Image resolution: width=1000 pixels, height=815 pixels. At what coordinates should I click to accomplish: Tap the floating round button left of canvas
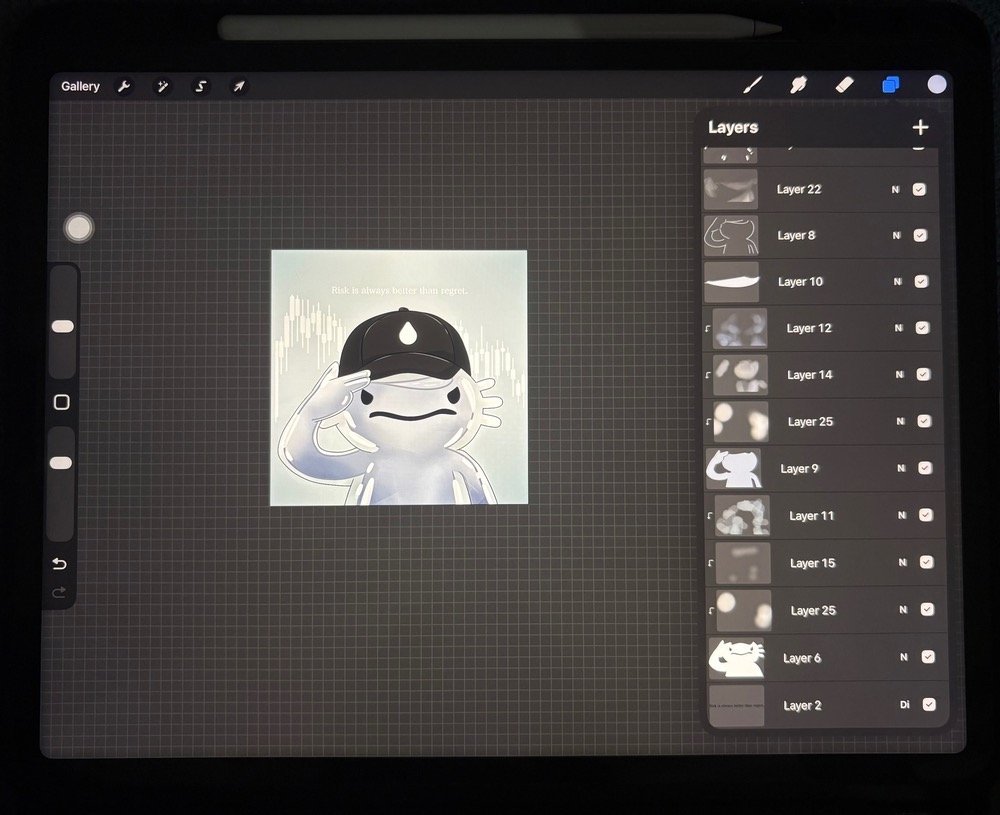pos(79,228)
